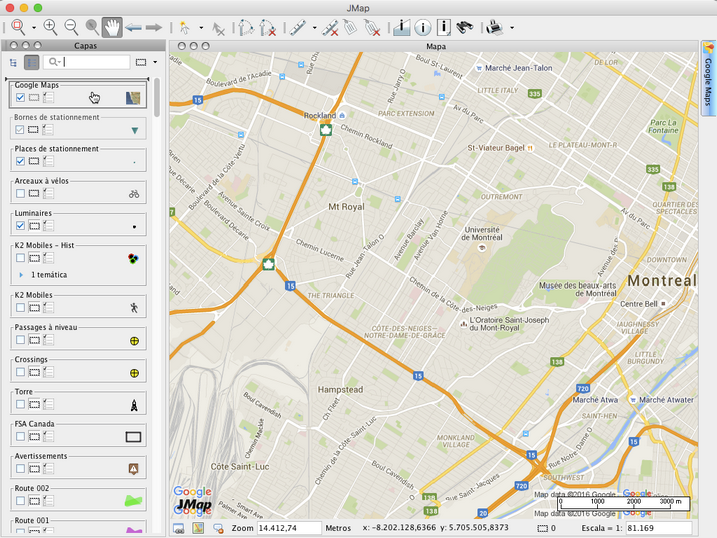Go to next map view arrow

click(x=154, y=28)
